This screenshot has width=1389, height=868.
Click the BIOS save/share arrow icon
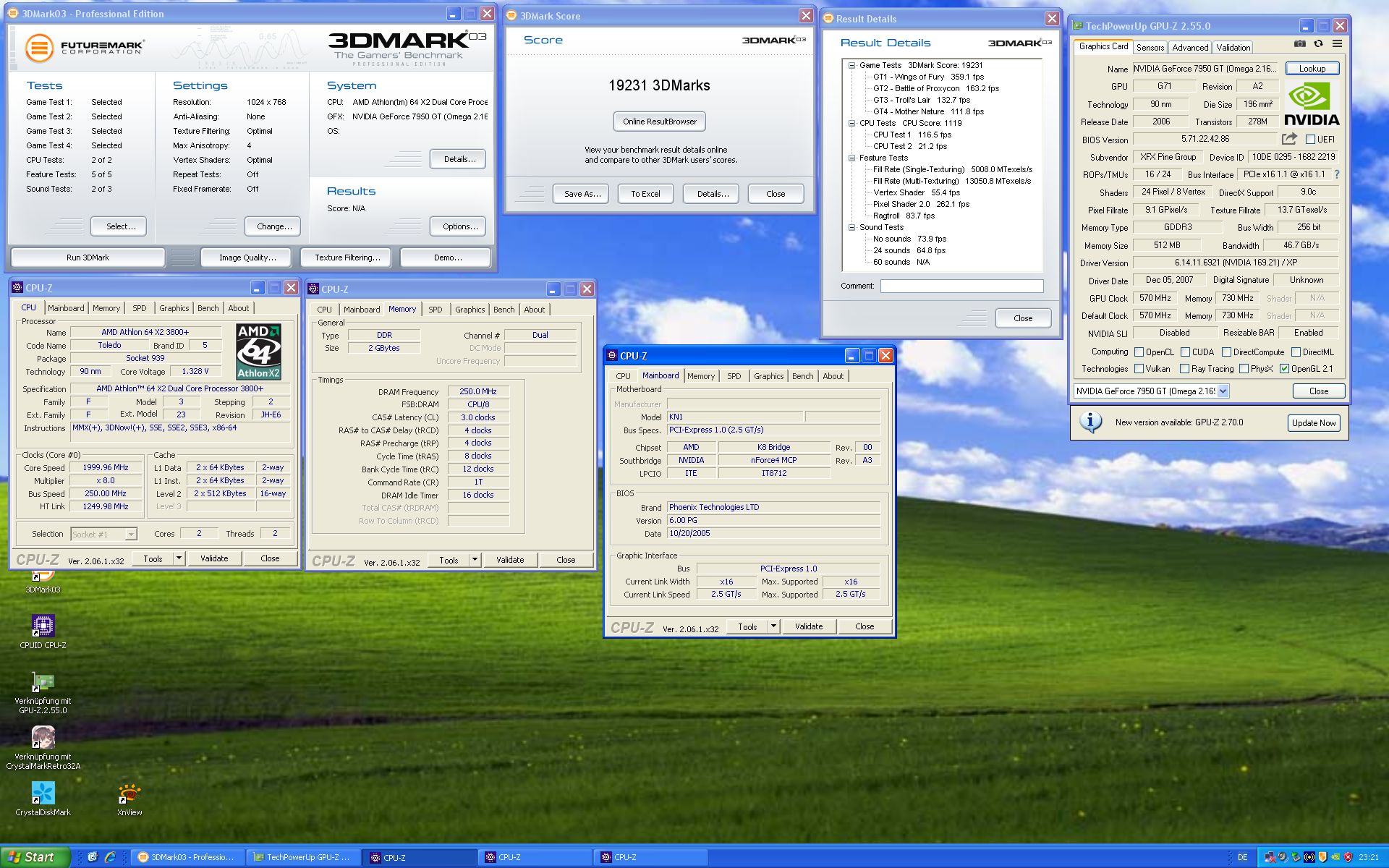point(1289,139)
